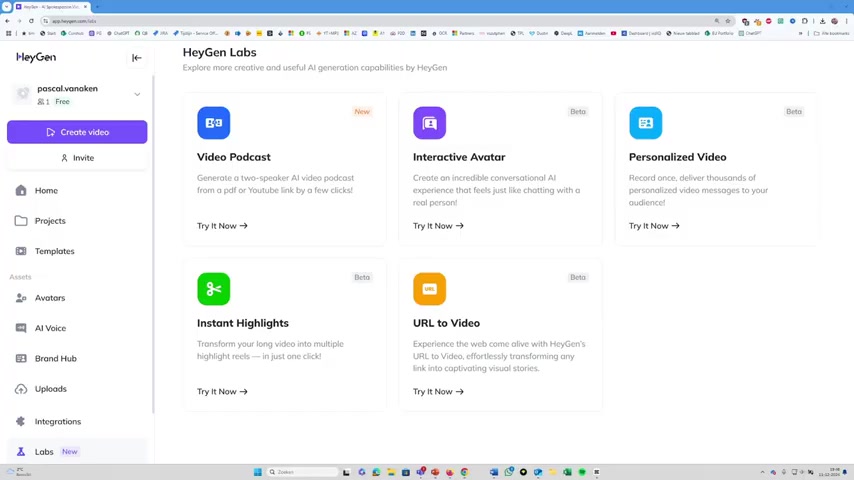
Task: Click the taskbar Zoeken search box
Action: click(x=302, y=472)
